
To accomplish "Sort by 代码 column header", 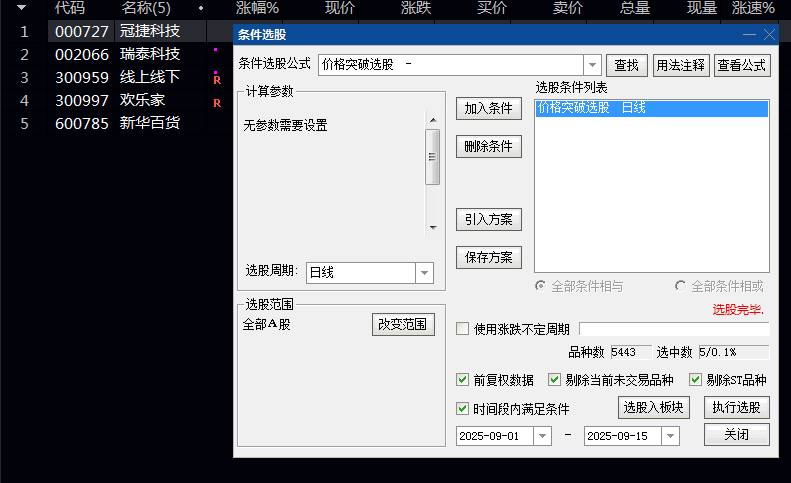I will tap(70, 8).
